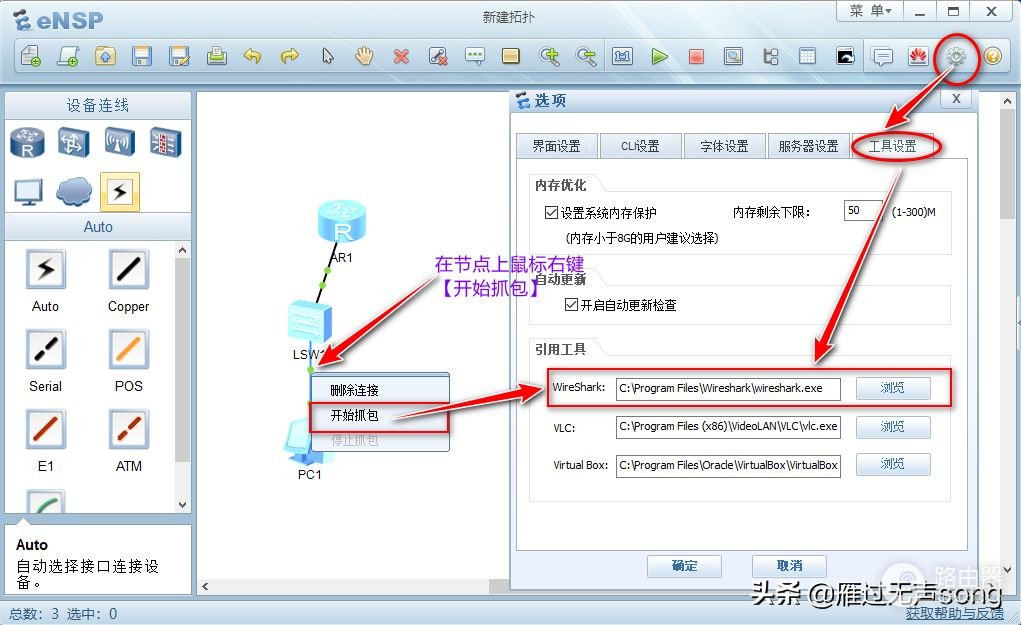Zoom in on the topology canvas

549,57
